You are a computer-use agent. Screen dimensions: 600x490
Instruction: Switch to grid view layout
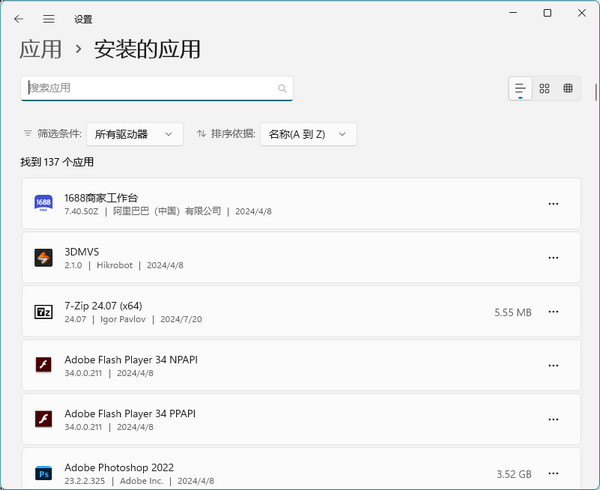click(544, 89)
